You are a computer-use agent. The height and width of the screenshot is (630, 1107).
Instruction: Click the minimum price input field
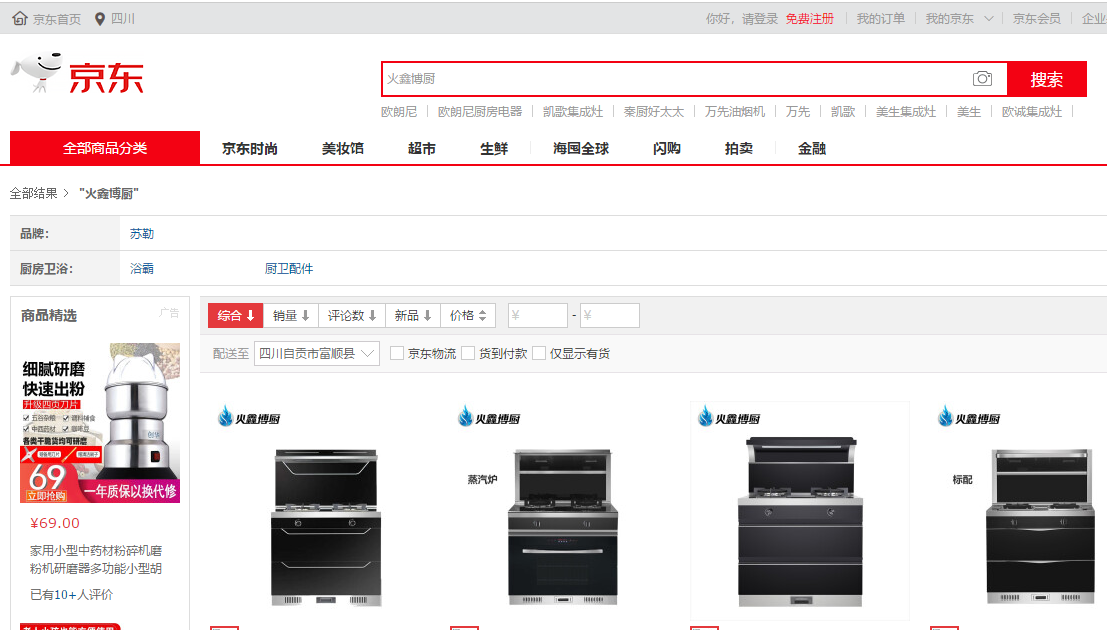[x=538, y=316]
